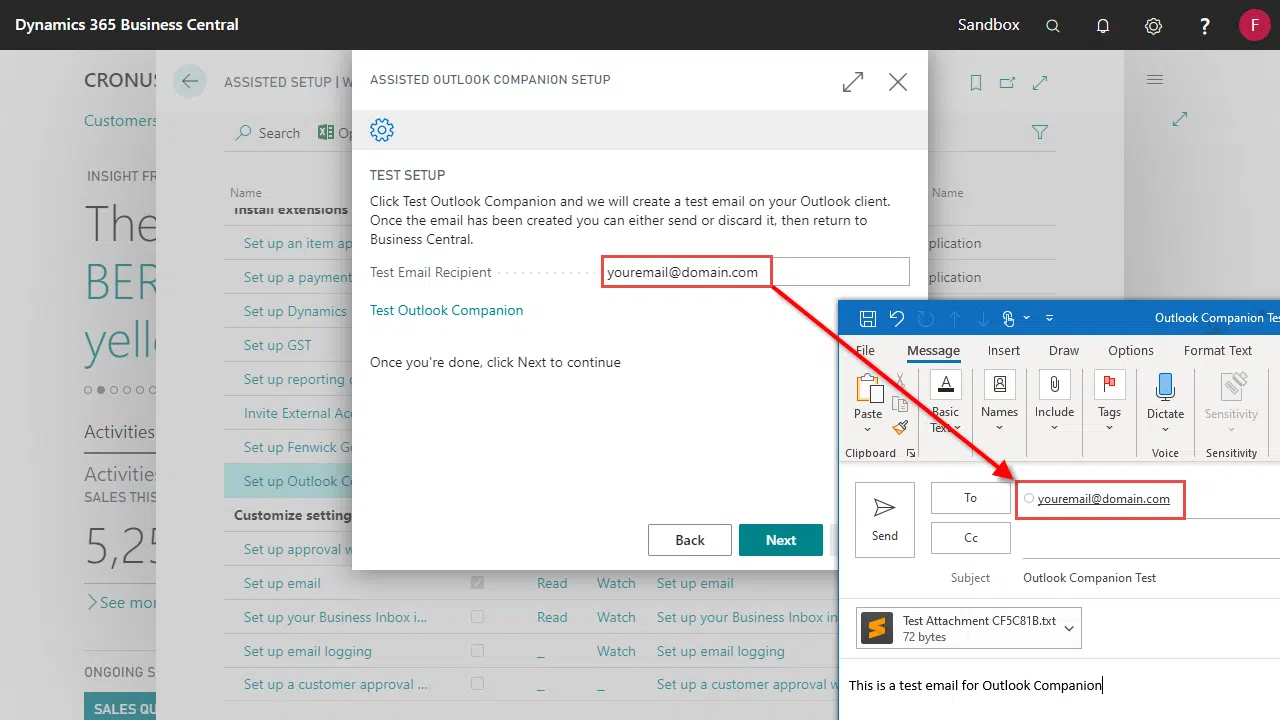Toggle the Set up email logging checkbox
The width and height of the screenshot is (1280, 720).
pos(477,651)
